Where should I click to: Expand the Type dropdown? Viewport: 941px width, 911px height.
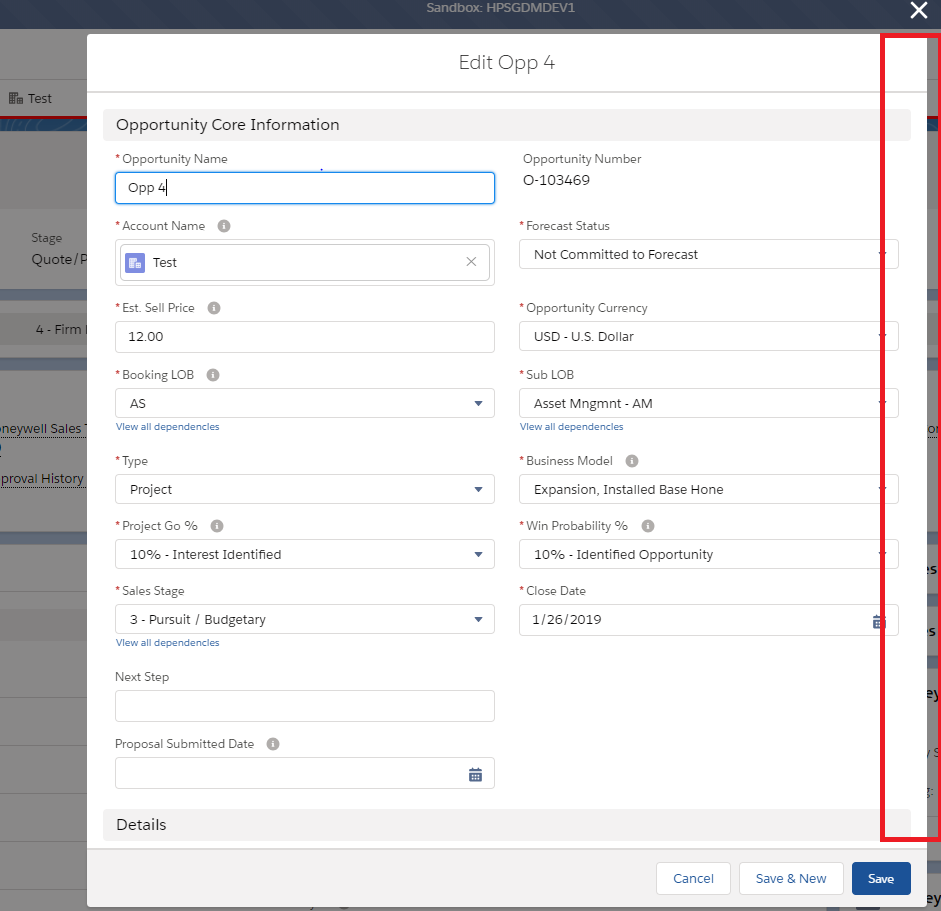305,489
